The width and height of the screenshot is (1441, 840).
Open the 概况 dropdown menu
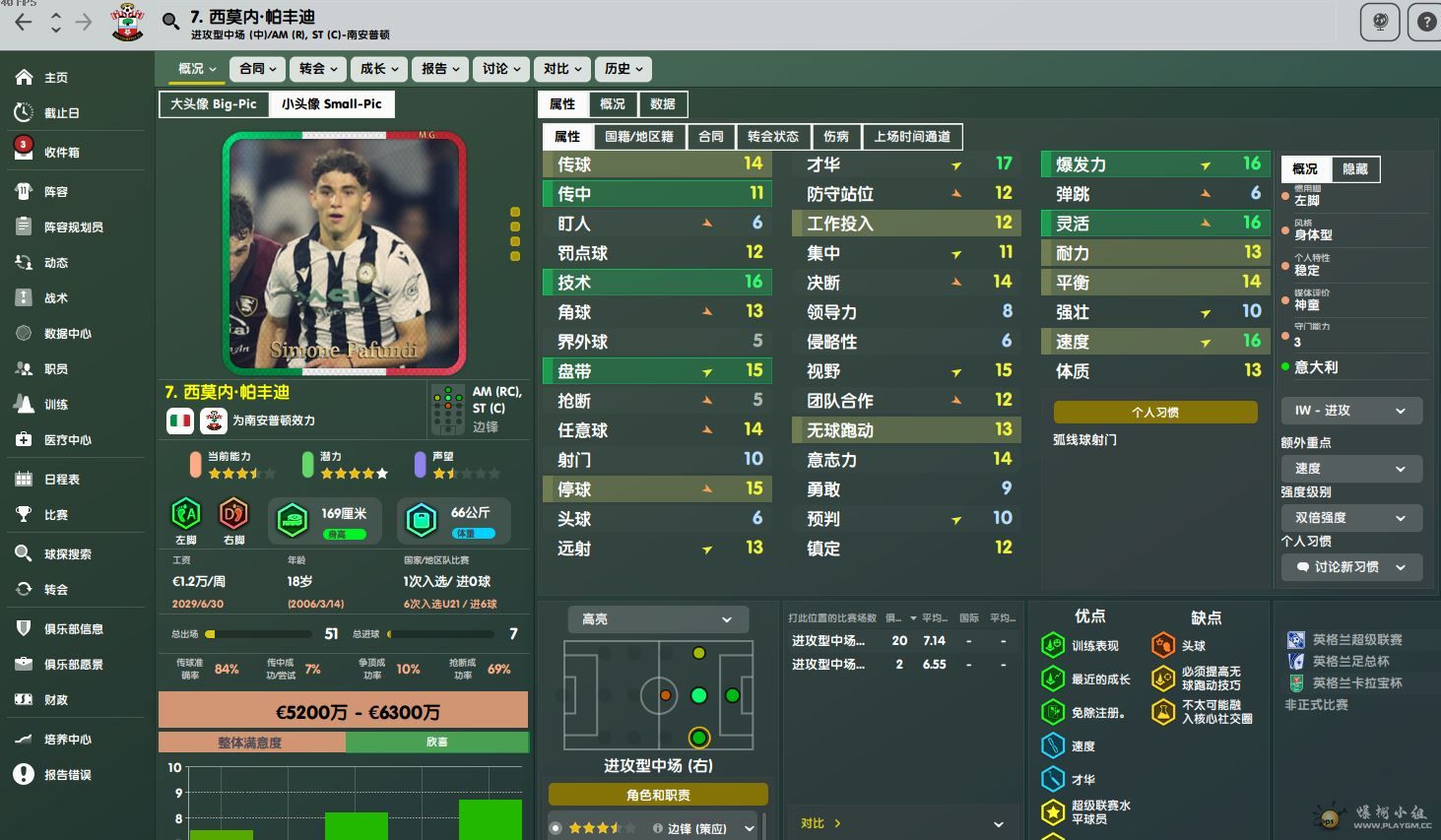click(197, 68)
